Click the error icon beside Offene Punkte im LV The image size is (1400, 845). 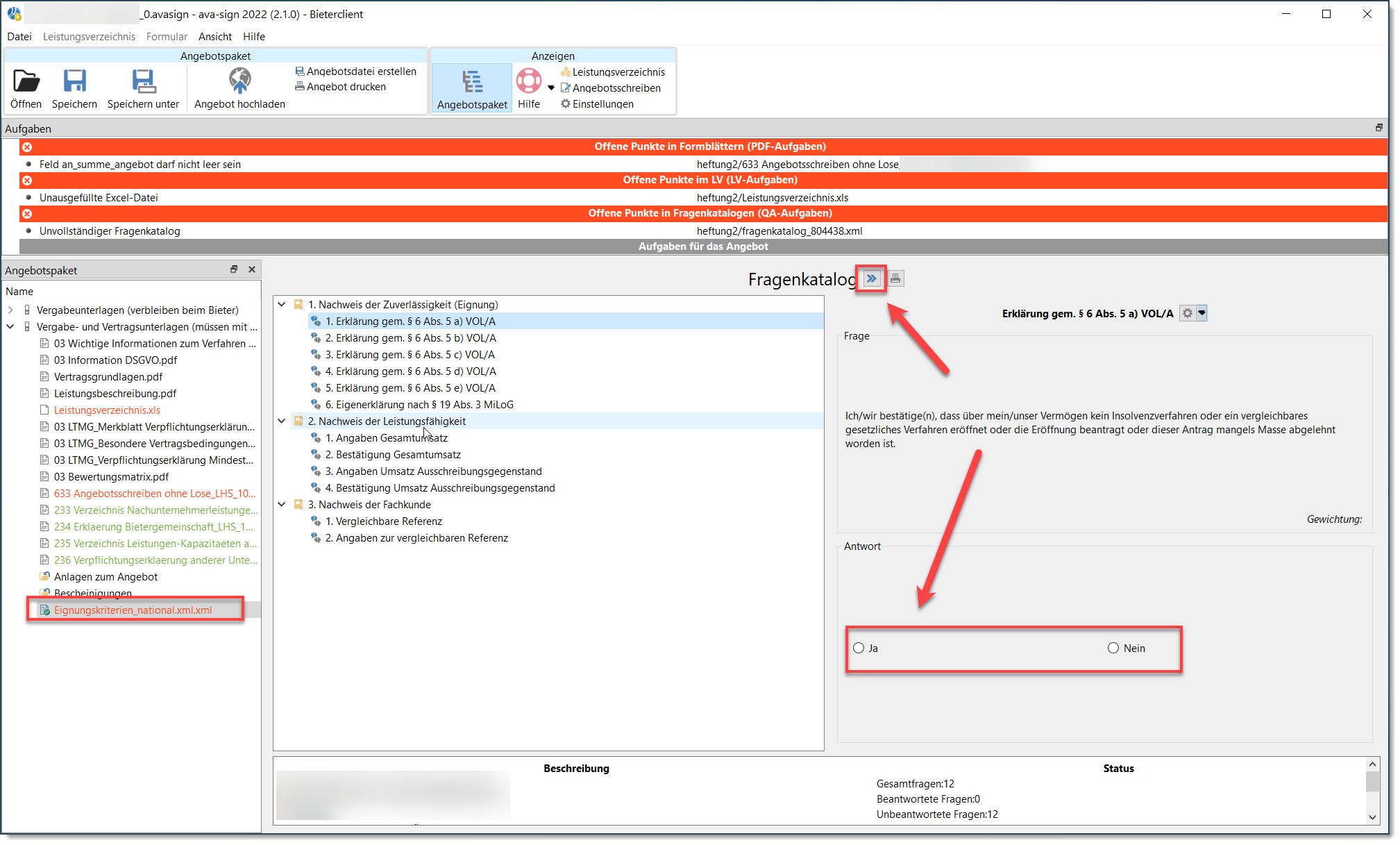(27, 181)
